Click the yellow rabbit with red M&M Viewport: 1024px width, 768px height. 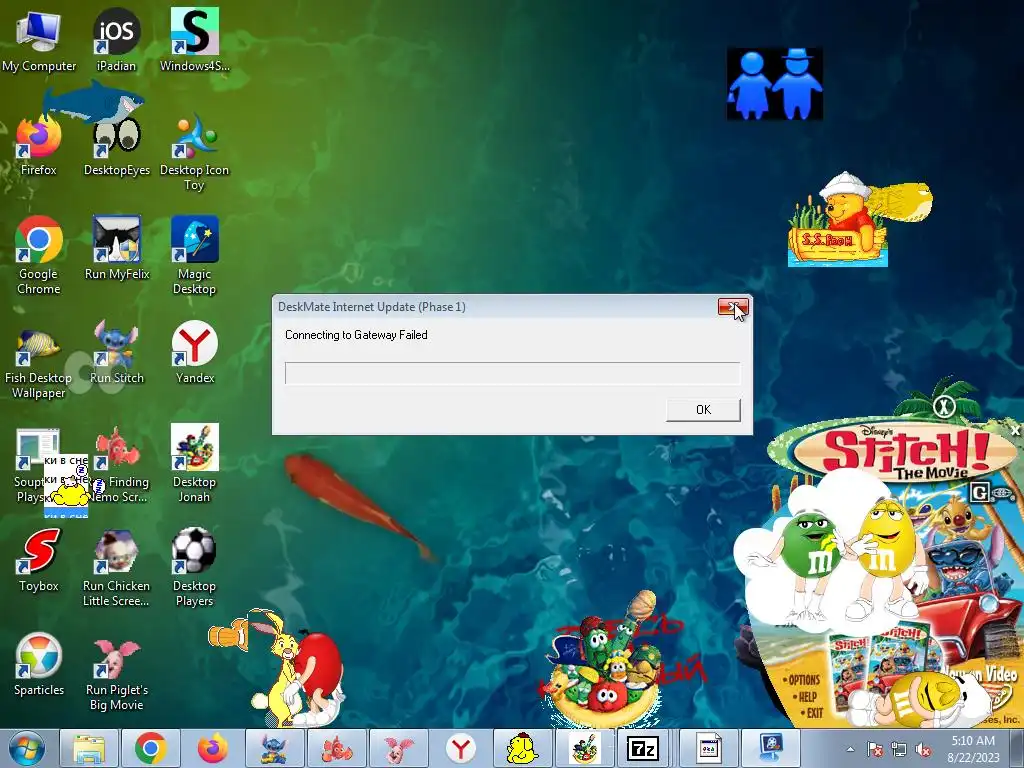coord(297,669)
